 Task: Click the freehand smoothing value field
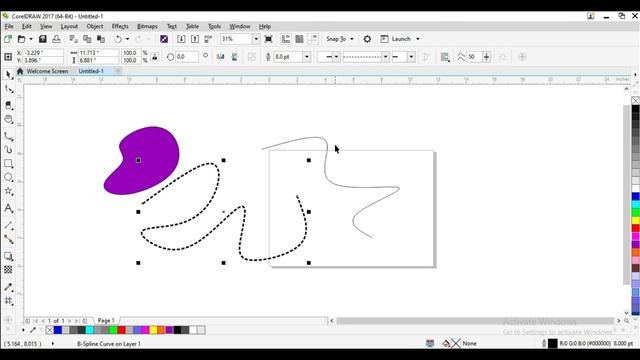tap(474, 57)
